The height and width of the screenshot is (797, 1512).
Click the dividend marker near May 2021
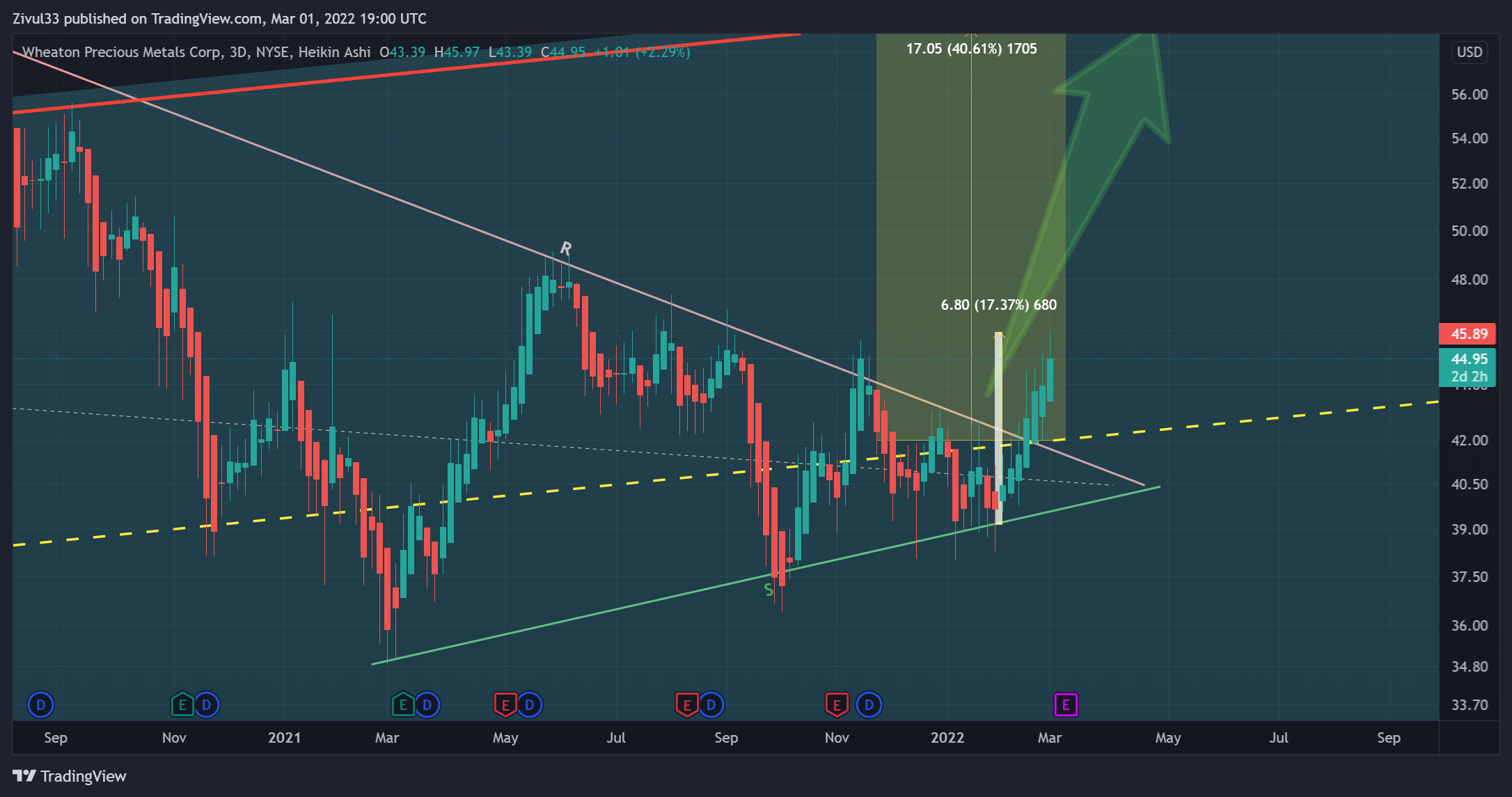[x=529, y=705]
